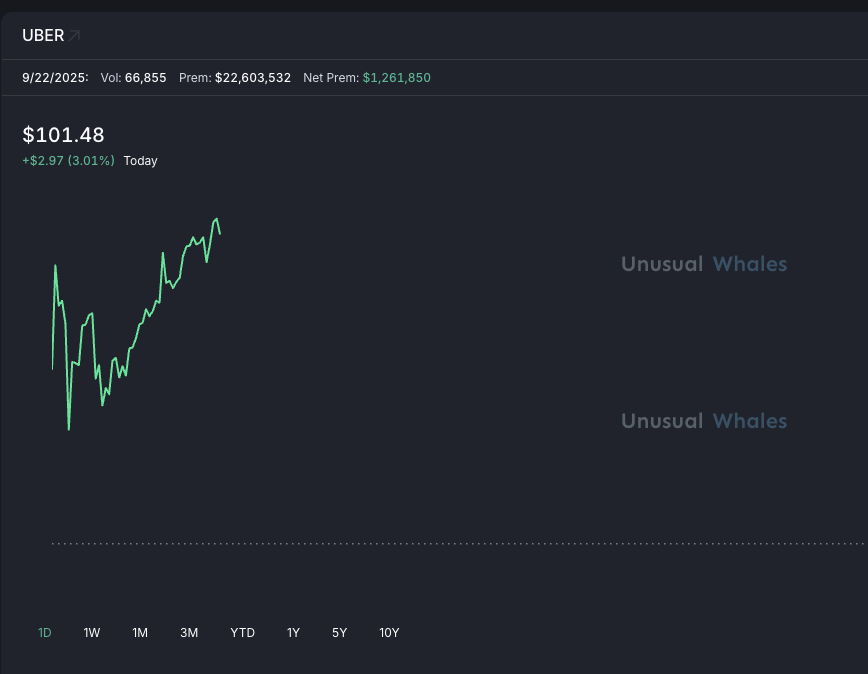The height and width of the screenshot is (674, 868).
Task: Click the 9/22/2025 date label
Action: click(x=55, y=78)
